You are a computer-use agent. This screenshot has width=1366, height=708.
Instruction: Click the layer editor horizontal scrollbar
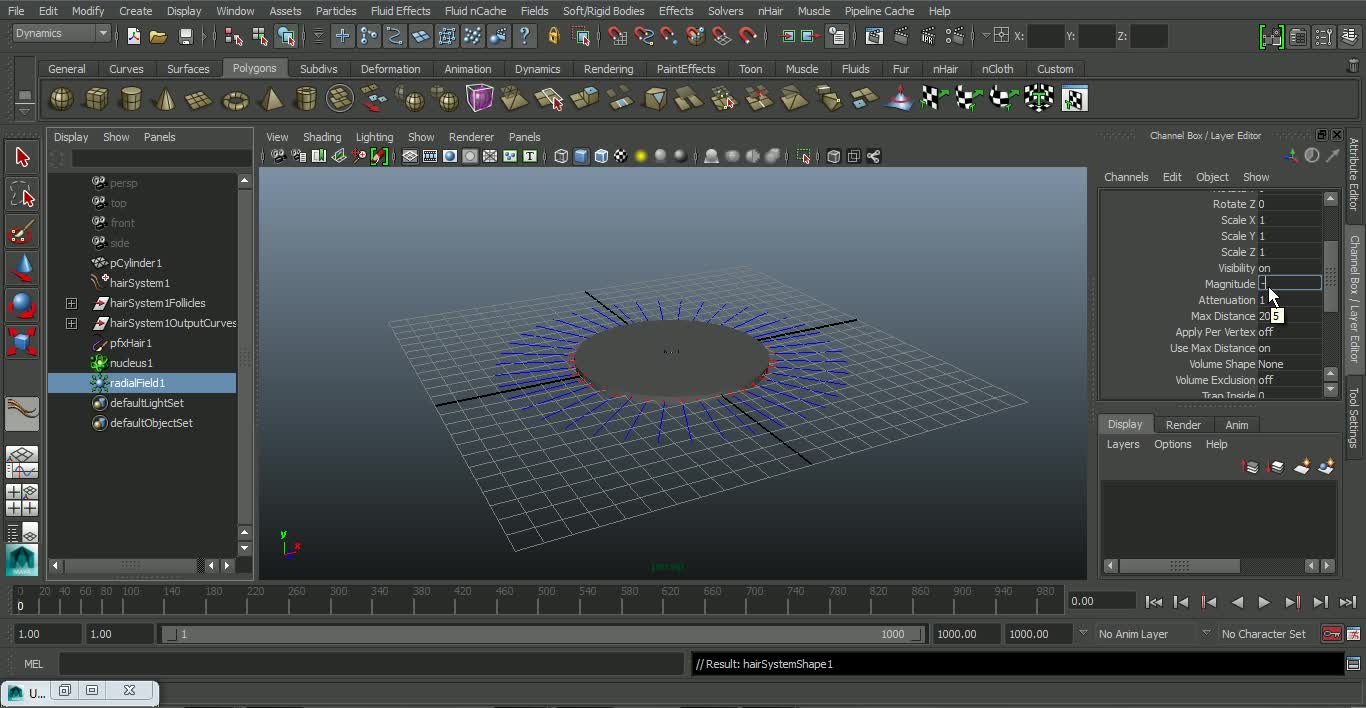click(1180, 566)
